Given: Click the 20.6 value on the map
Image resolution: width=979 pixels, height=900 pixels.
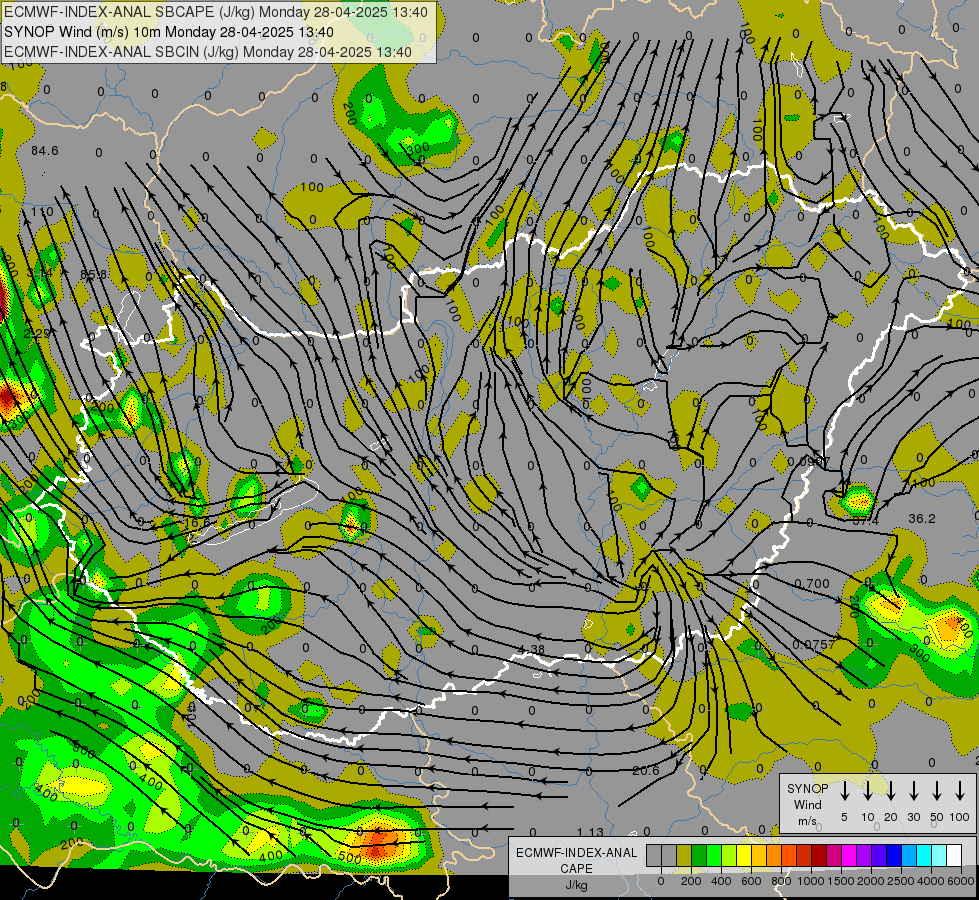Looking at the screenshot, I should 646,770.
